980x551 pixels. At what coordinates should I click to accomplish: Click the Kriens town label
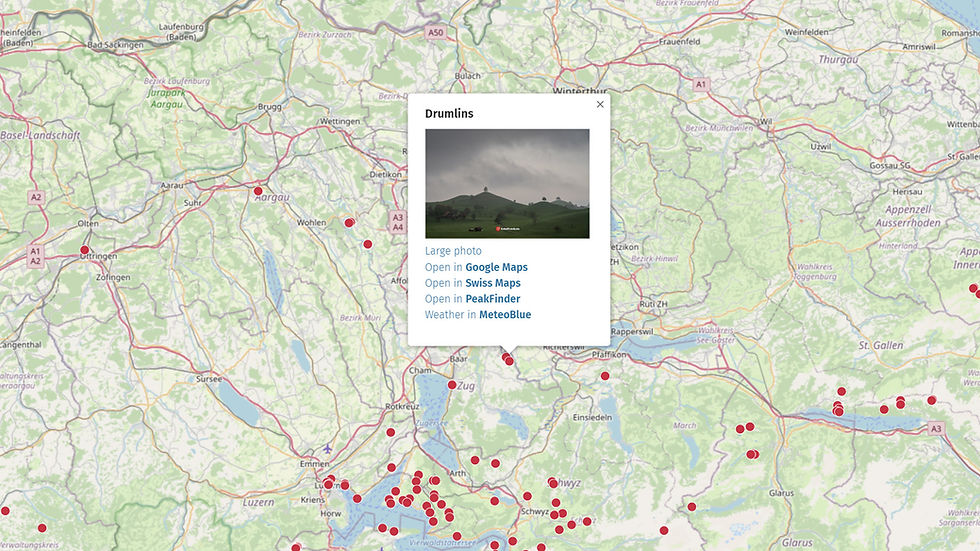point(312,499)
